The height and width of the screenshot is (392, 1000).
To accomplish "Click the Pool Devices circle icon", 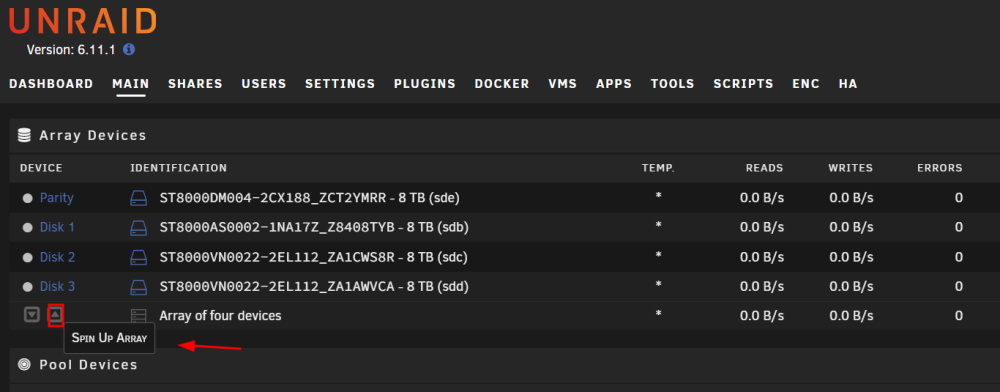I will 24,365.
